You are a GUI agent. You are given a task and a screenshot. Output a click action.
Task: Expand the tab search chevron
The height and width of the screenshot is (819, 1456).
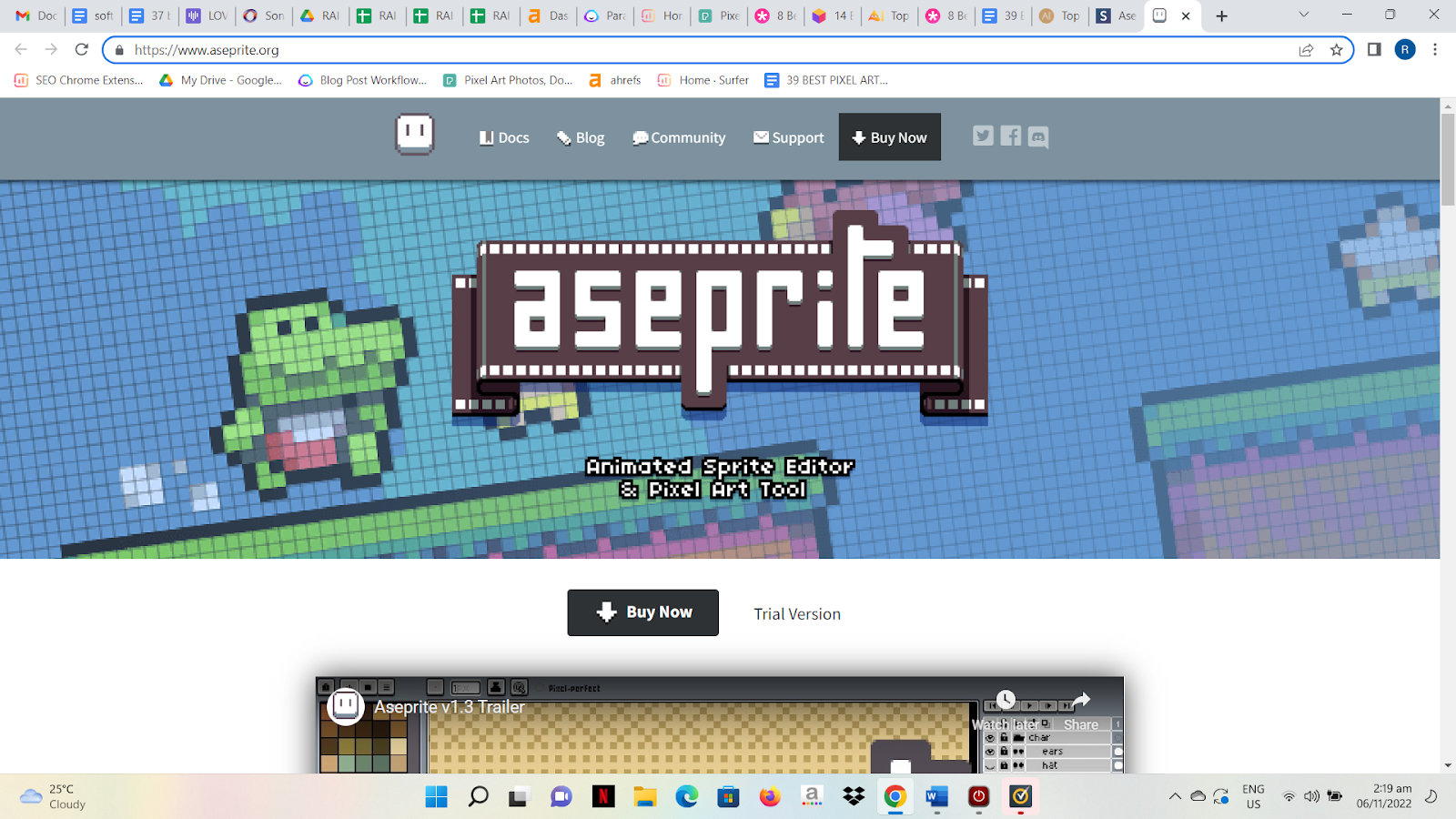pyautogui.click(x=1303, y=15)
